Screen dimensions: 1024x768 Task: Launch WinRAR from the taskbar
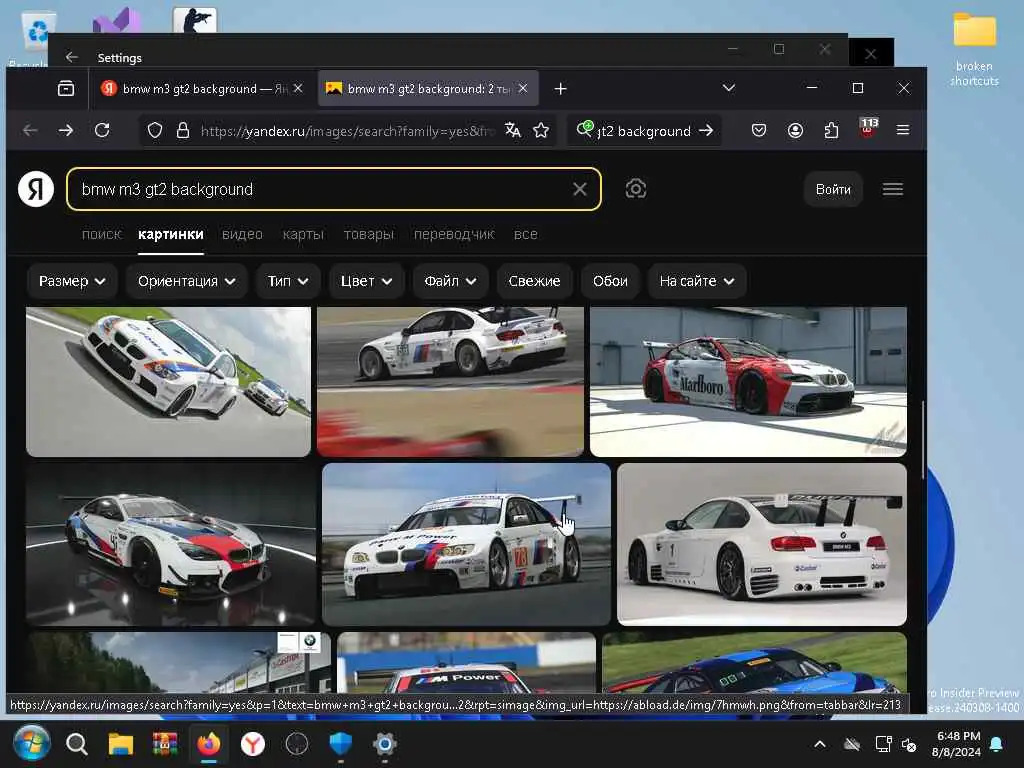coord(165,744)
